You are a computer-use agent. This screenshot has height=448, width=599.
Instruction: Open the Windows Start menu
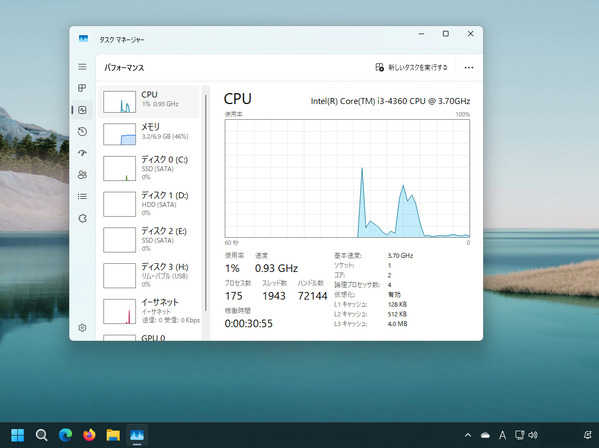[18, 435]
